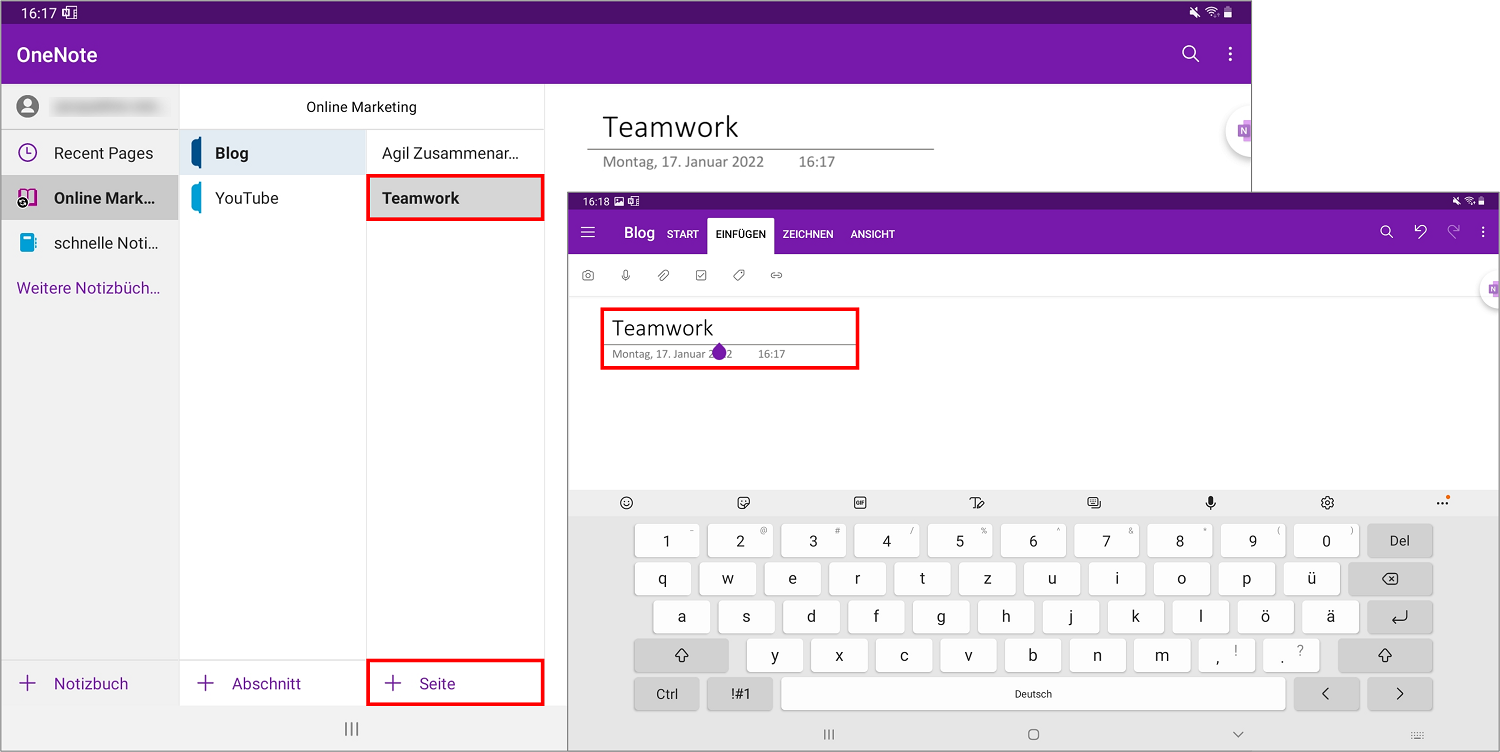Image resolution: width=1500 pixels, height=752 pixels.
Task: Open the emoji picker on the keyboard
Action: coord(627,503)
